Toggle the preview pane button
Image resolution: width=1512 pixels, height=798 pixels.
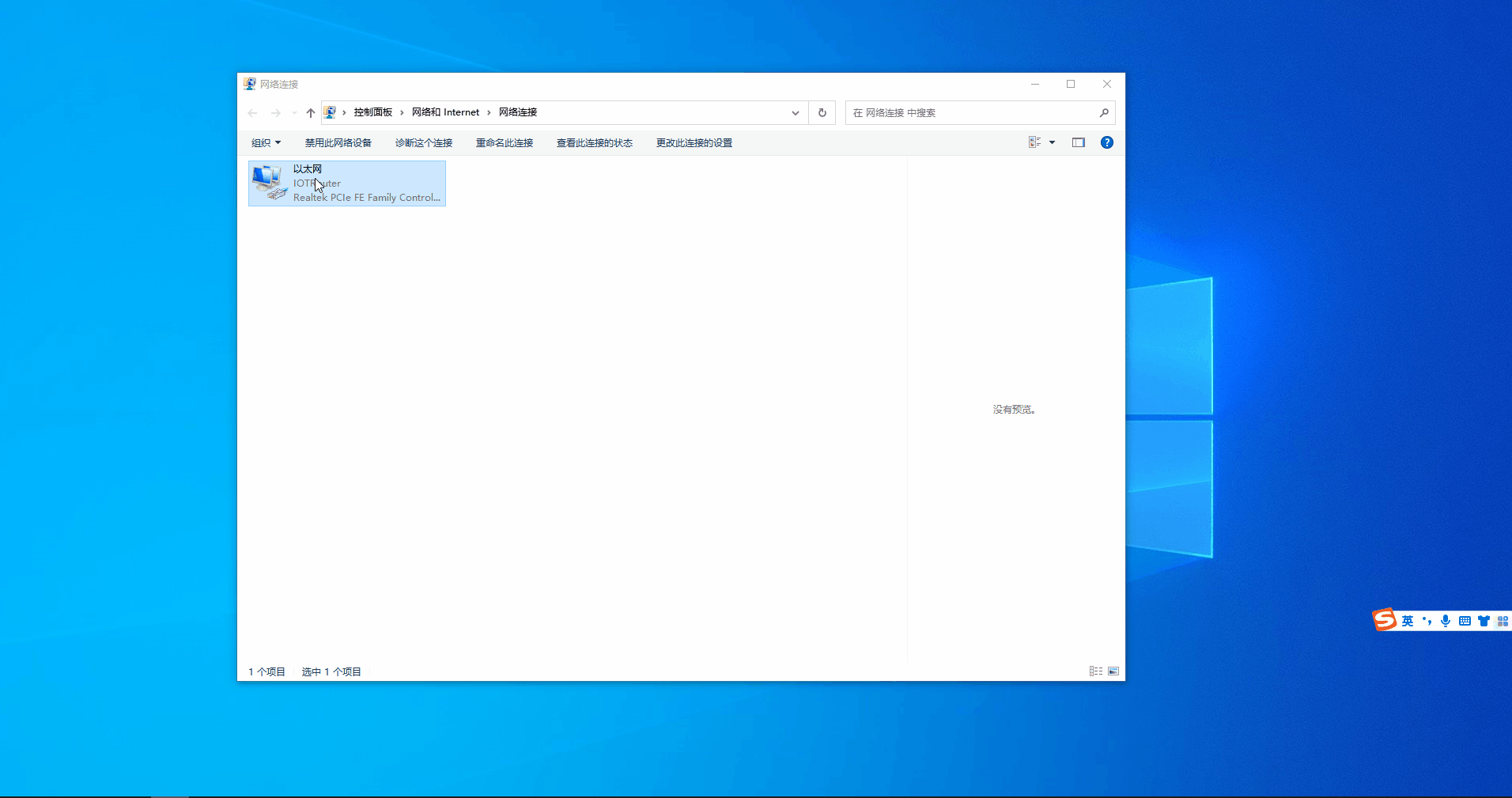click(x=1079, y=142)
